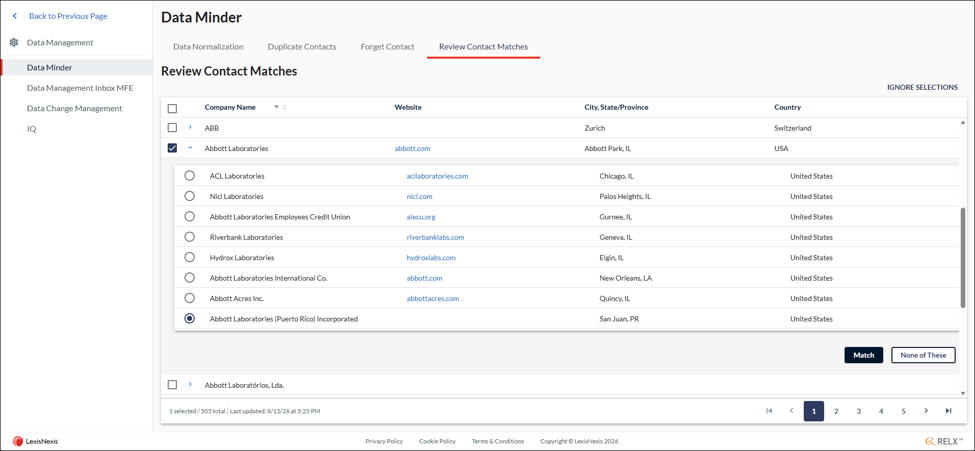Select the Hydrox Laboratories radio button

(x=190, y=257)
